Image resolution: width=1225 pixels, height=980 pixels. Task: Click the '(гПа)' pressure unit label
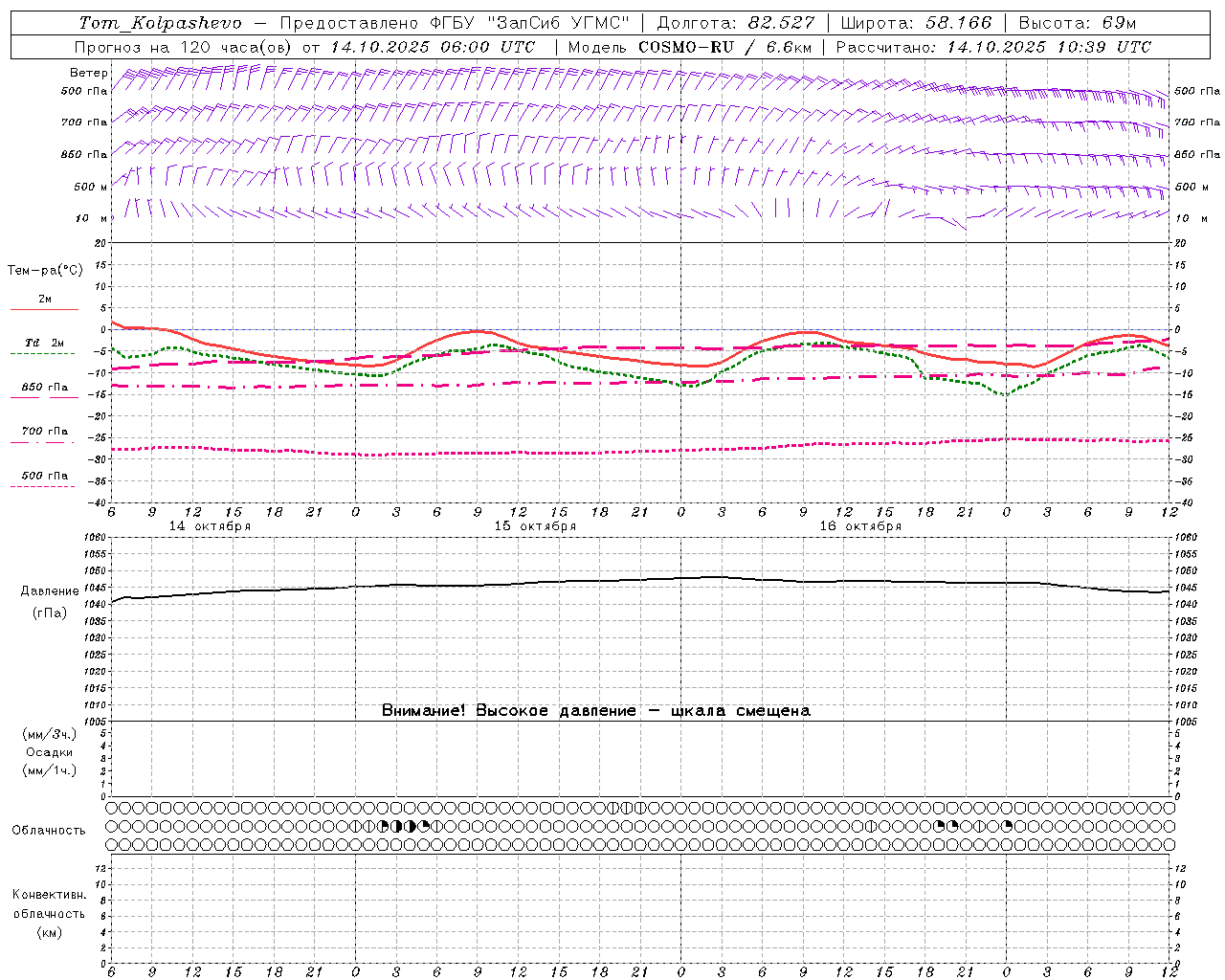[50, 613]
